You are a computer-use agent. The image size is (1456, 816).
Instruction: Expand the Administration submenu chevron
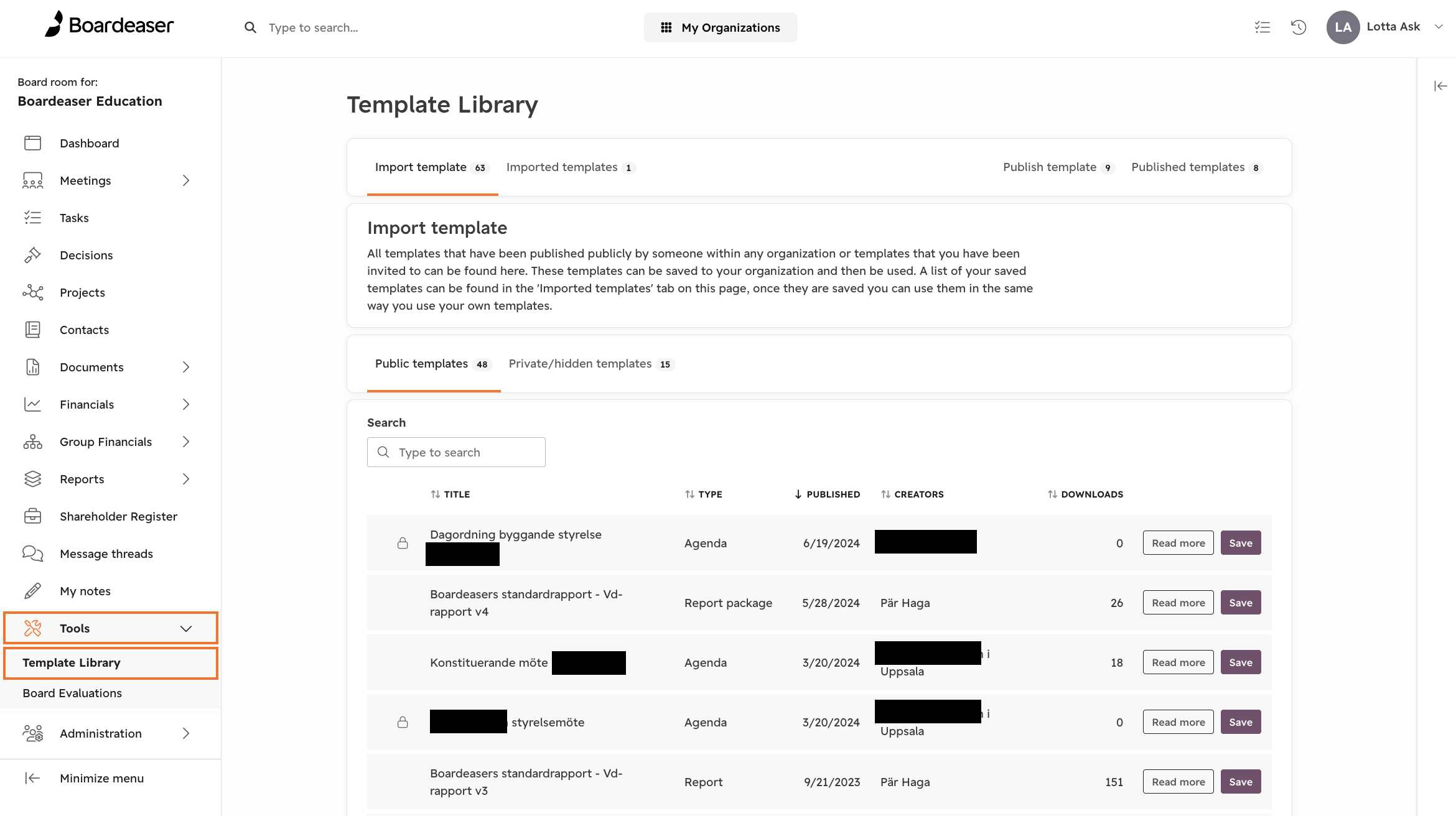pyautogui.click(x=186, y=733)
